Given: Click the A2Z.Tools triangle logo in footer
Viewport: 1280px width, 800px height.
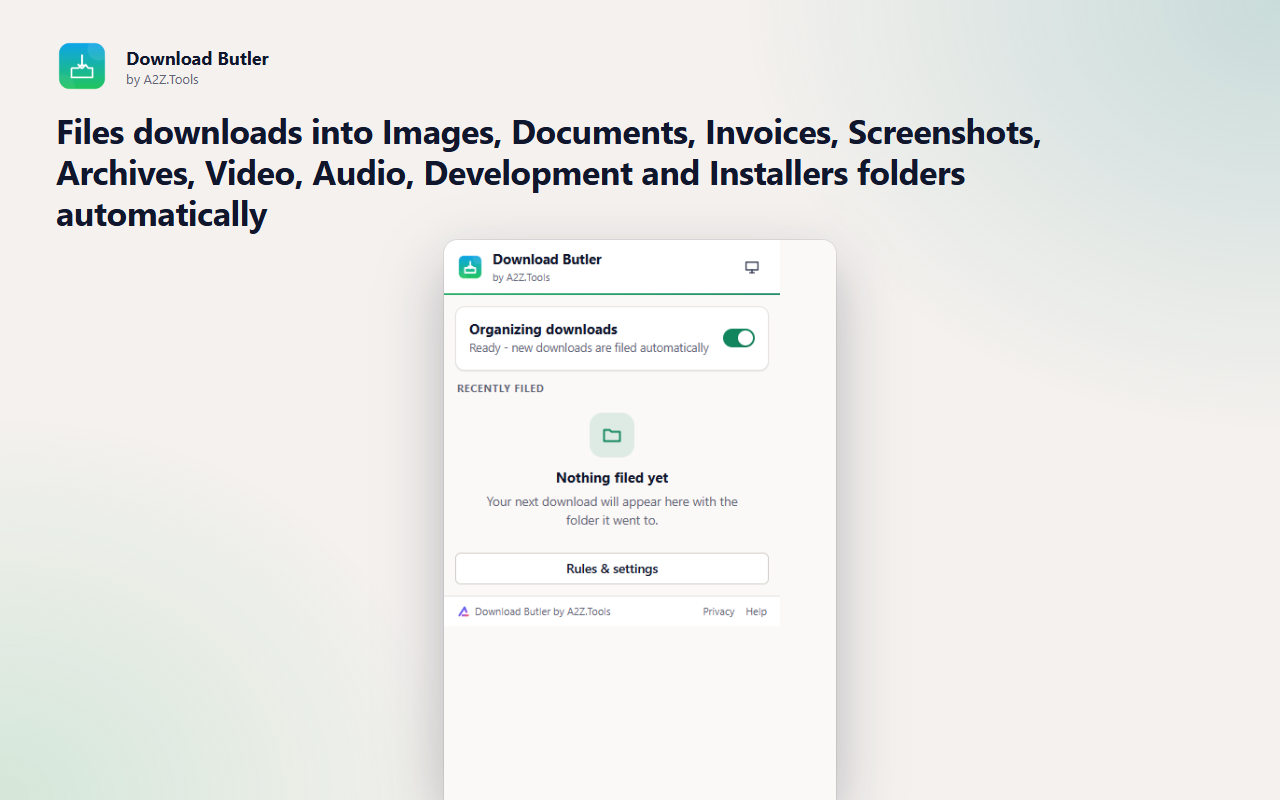Looking at the screenshot, I should tap(463, 612).
